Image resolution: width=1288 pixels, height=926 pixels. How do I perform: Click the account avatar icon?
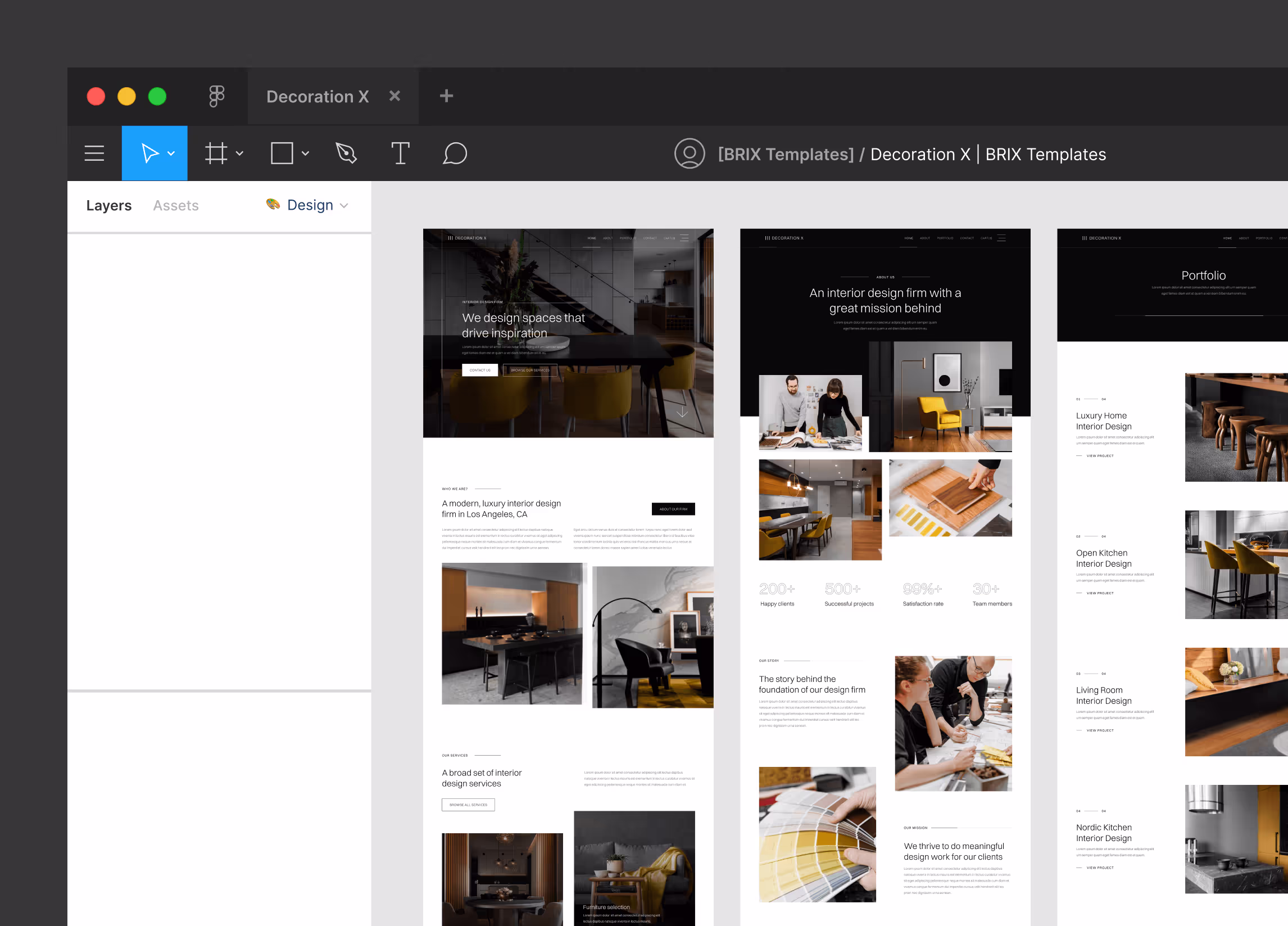[x=689, y=153]
